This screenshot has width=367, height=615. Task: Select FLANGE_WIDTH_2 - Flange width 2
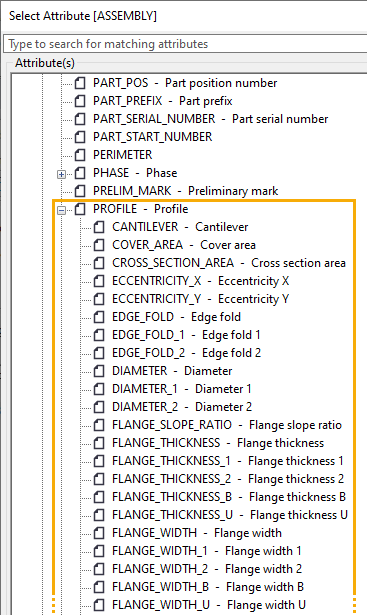pyautogui.click(x=207, y=569)
